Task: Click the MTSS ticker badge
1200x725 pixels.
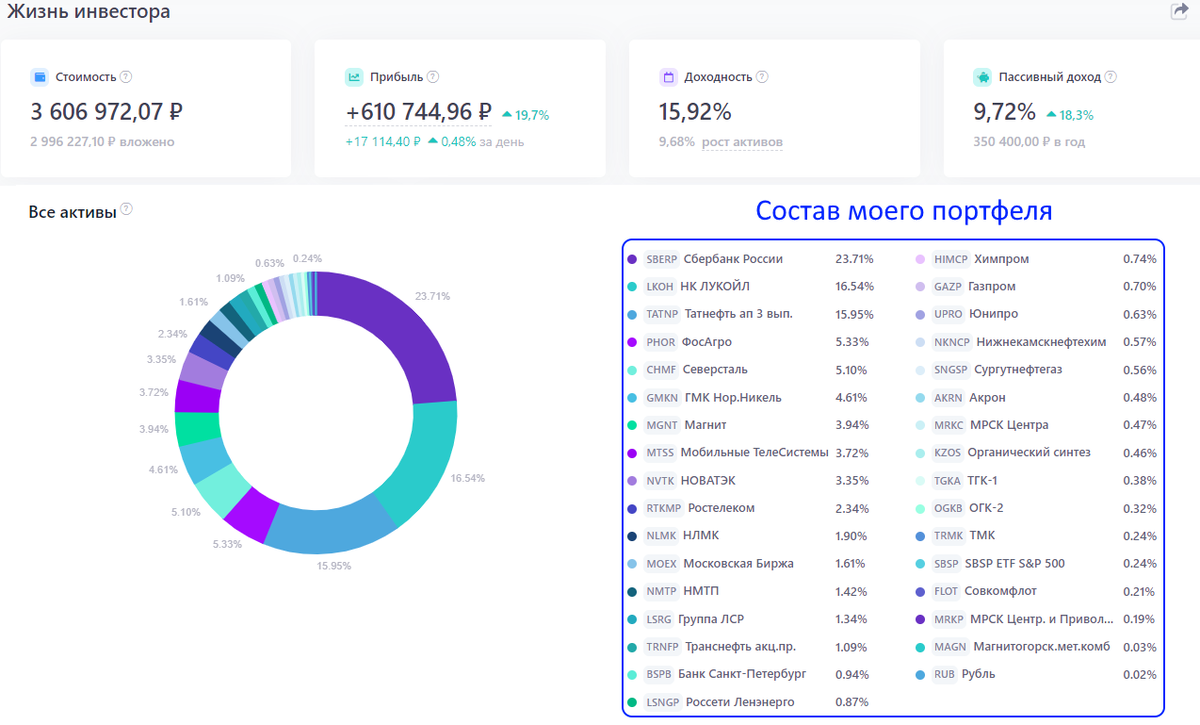Action: (x=660, y=453)
